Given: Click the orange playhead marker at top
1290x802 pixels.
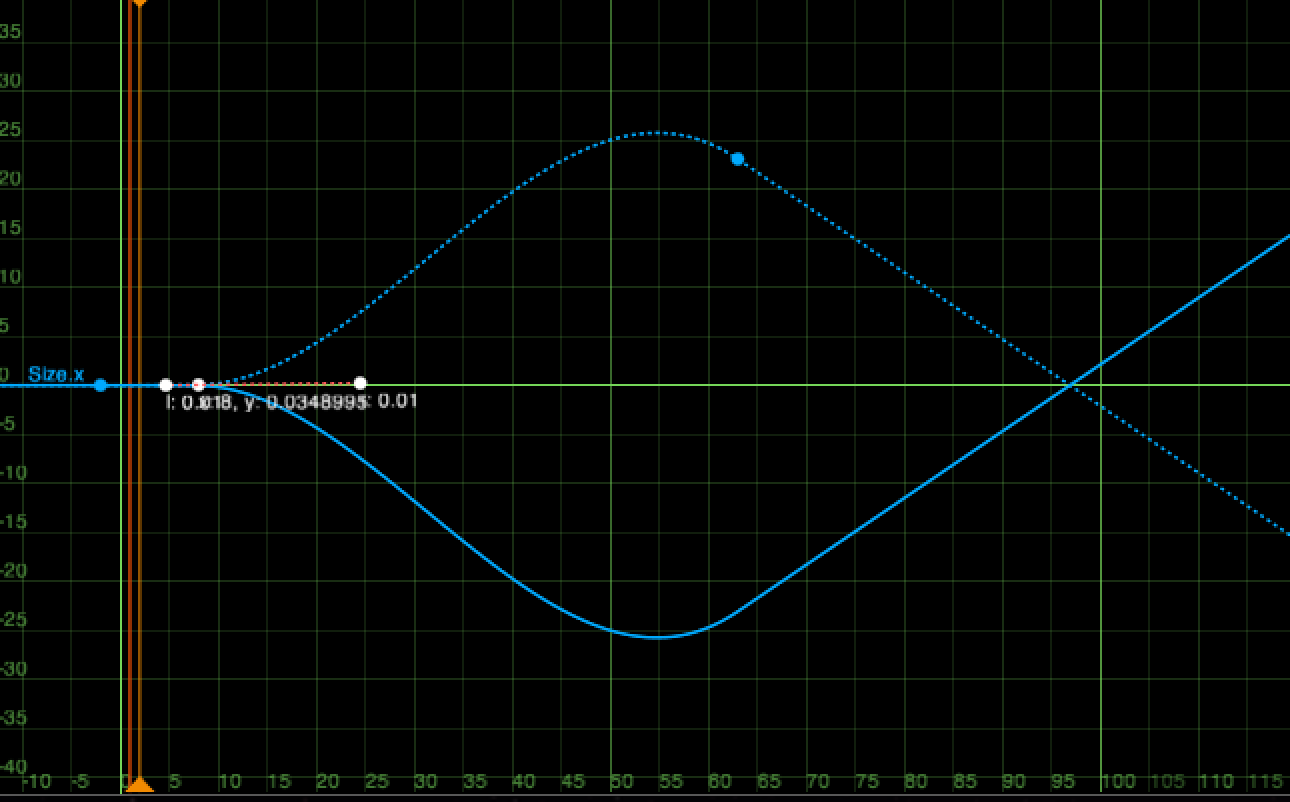Looking at the screenshot, I should [x=139, y=3].
